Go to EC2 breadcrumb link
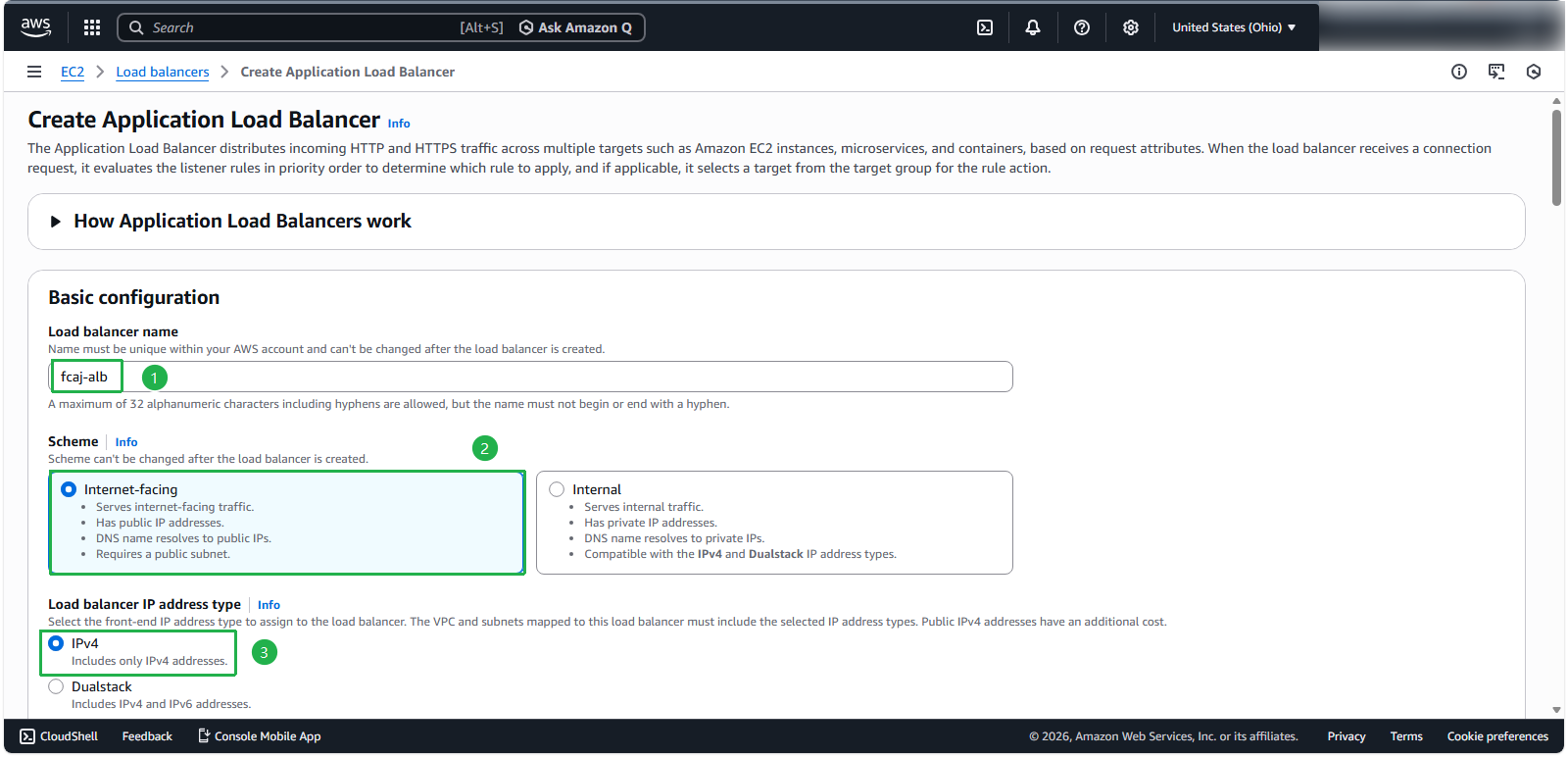Screen dimensions: 1568x757 [73, 72]
